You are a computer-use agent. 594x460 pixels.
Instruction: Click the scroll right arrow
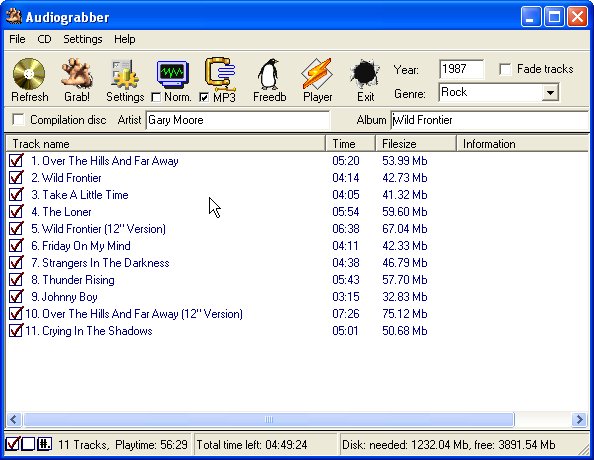pyautogui.click(x=580, y=419)
